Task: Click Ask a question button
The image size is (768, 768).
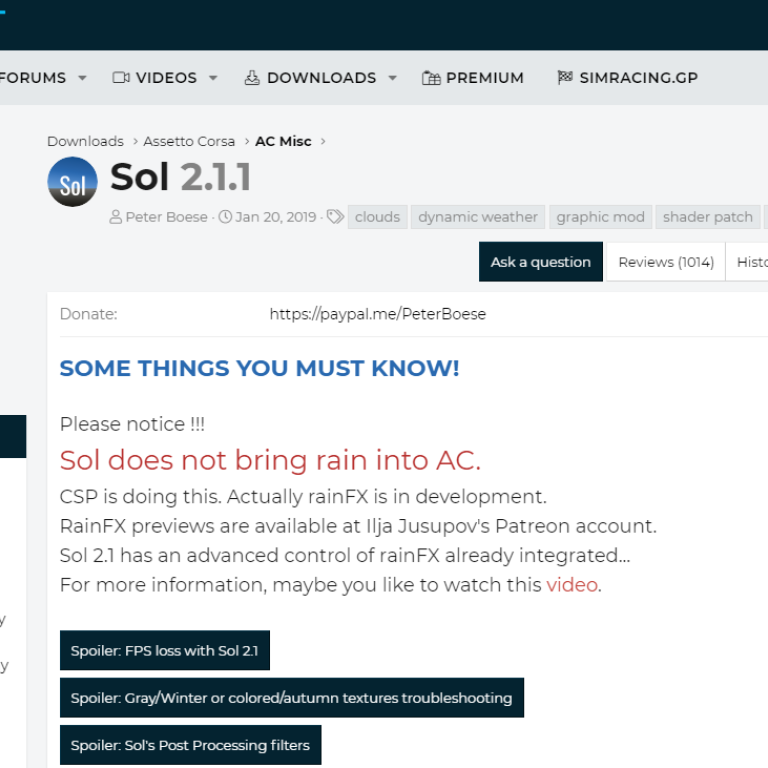Action: (541, 262)
